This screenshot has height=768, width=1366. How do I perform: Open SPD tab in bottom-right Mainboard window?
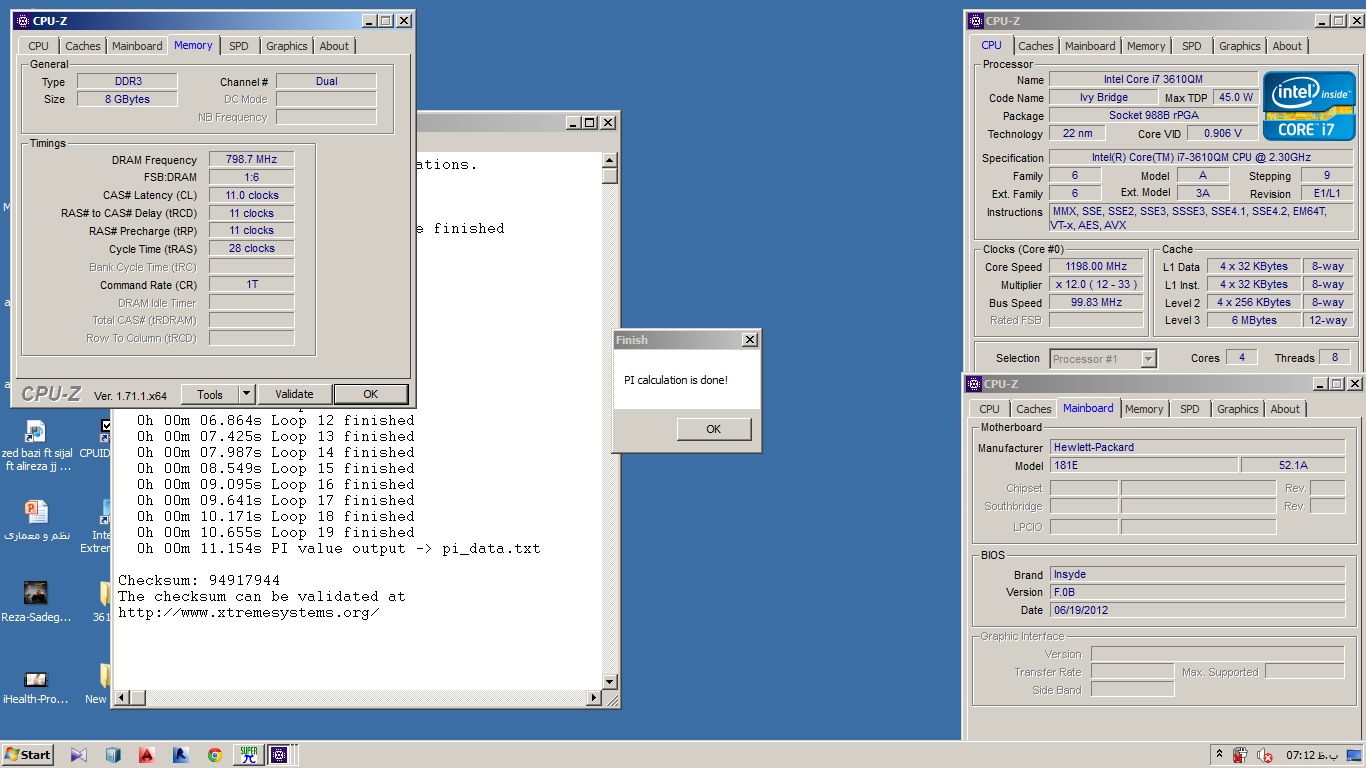(1189, 409)
